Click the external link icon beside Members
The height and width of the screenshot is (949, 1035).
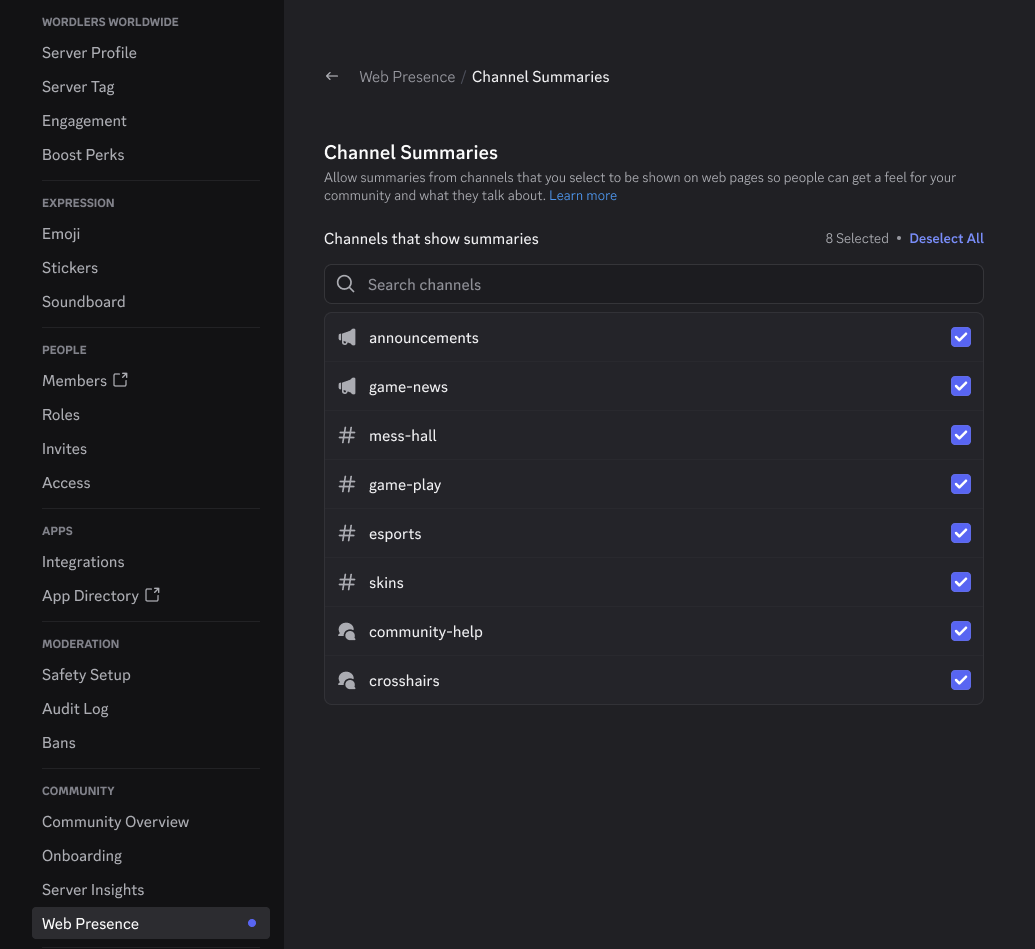[120, 379]
